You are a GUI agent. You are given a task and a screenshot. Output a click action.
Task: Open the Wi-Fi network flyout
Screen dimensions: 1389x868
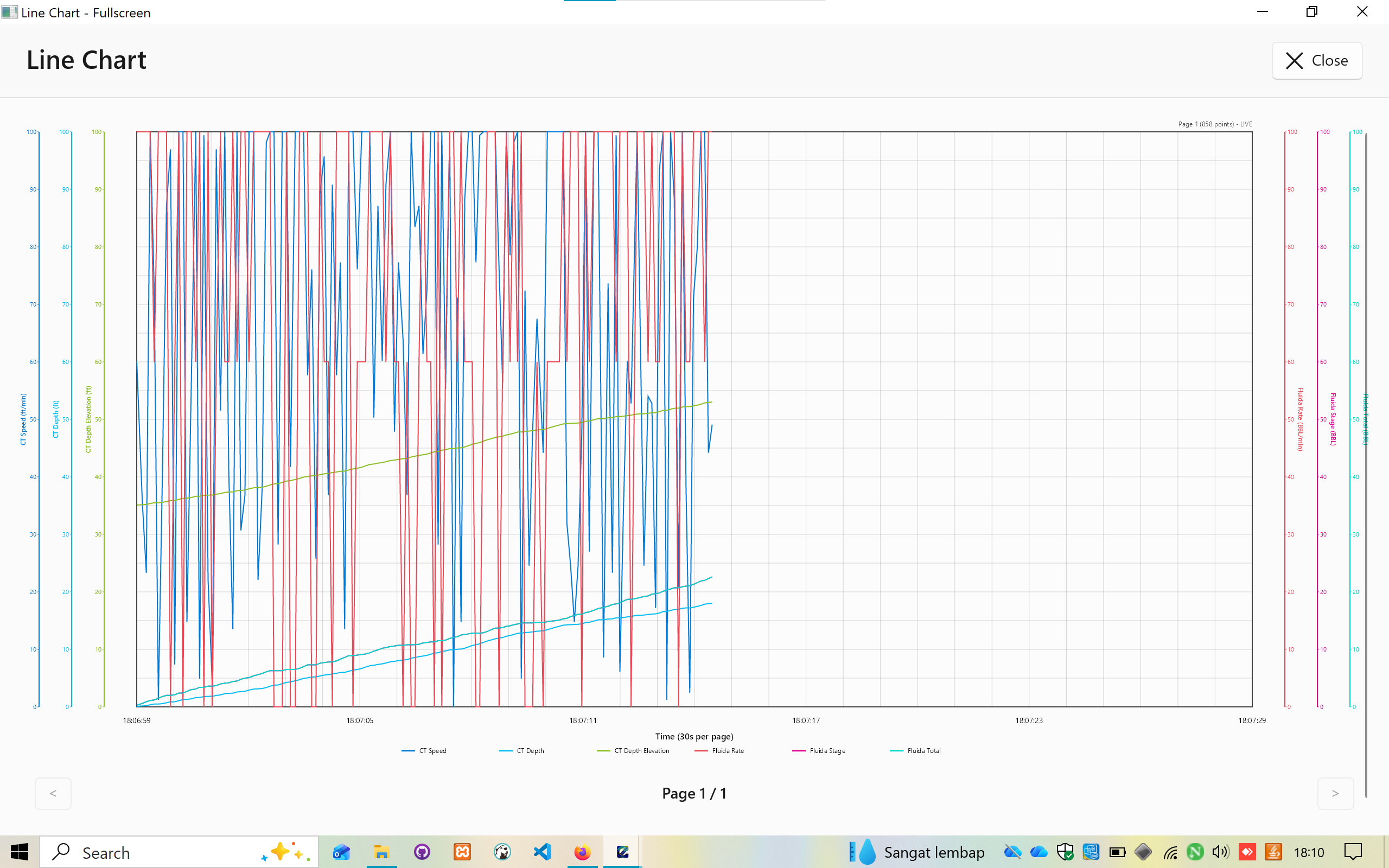[x=1170, y=852]
